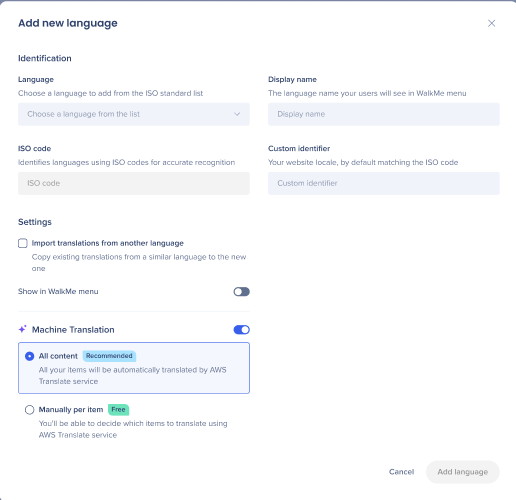Click the Import translations from another language label
Image resolution: width=516 pixels, height=500 pixels.
[108, 243]
